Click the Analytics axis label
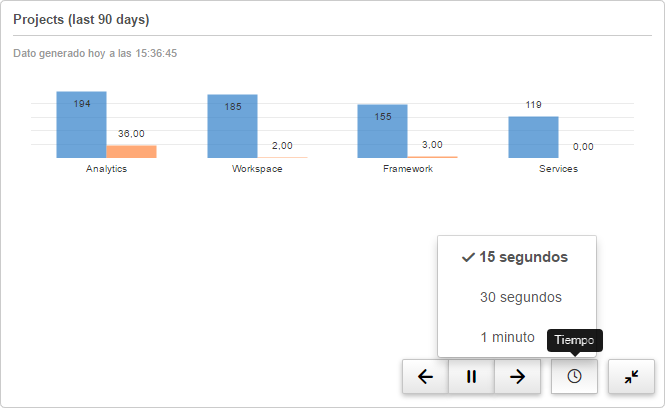This screenshot has height=408, width=665. click(x=106, y=169)
